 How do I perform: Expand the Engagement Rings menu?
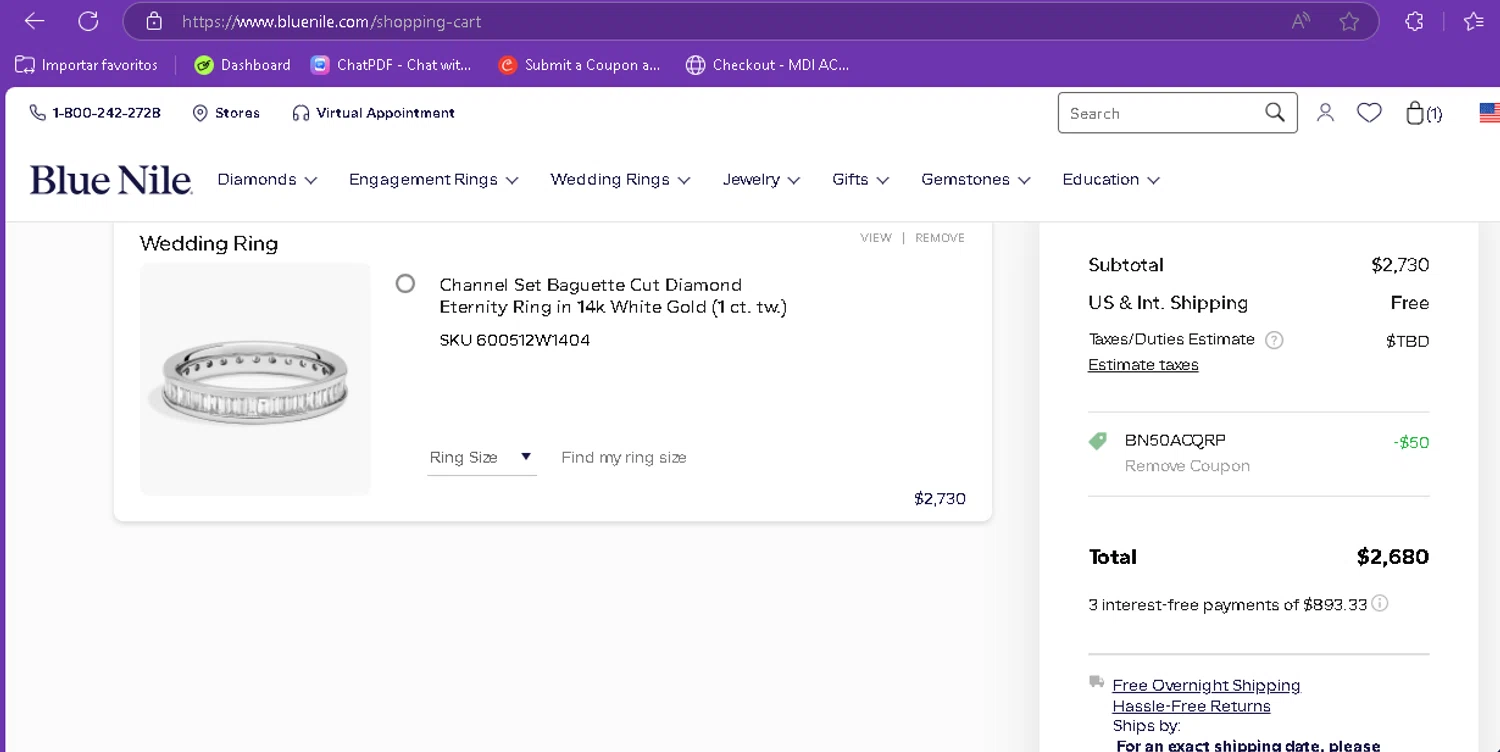click(433, 180)
